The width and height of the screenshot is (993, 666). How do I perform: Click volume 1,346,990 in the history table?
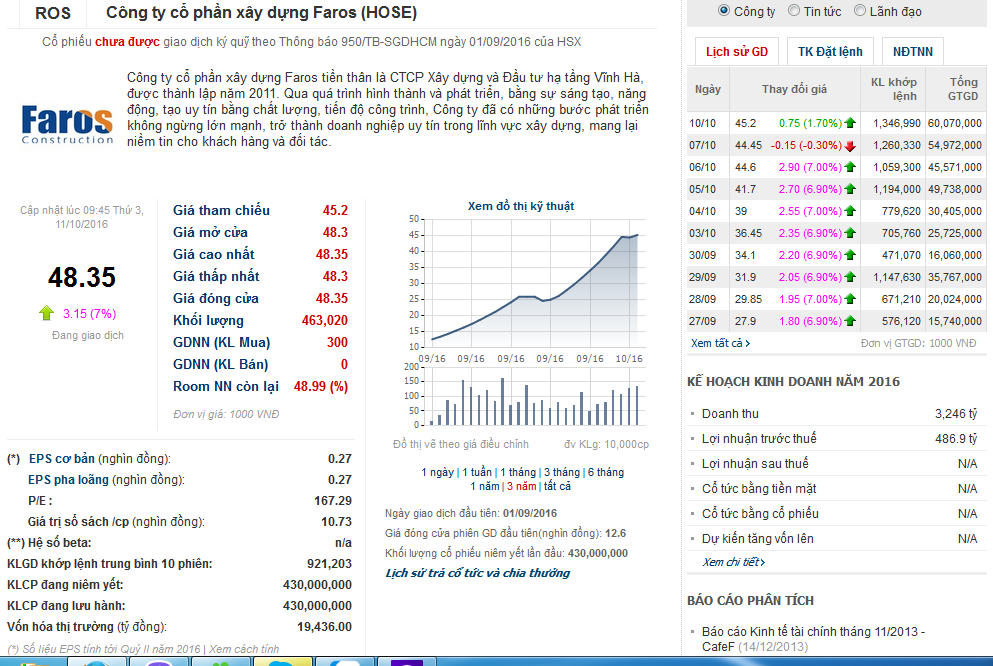[x=896, y=123]
